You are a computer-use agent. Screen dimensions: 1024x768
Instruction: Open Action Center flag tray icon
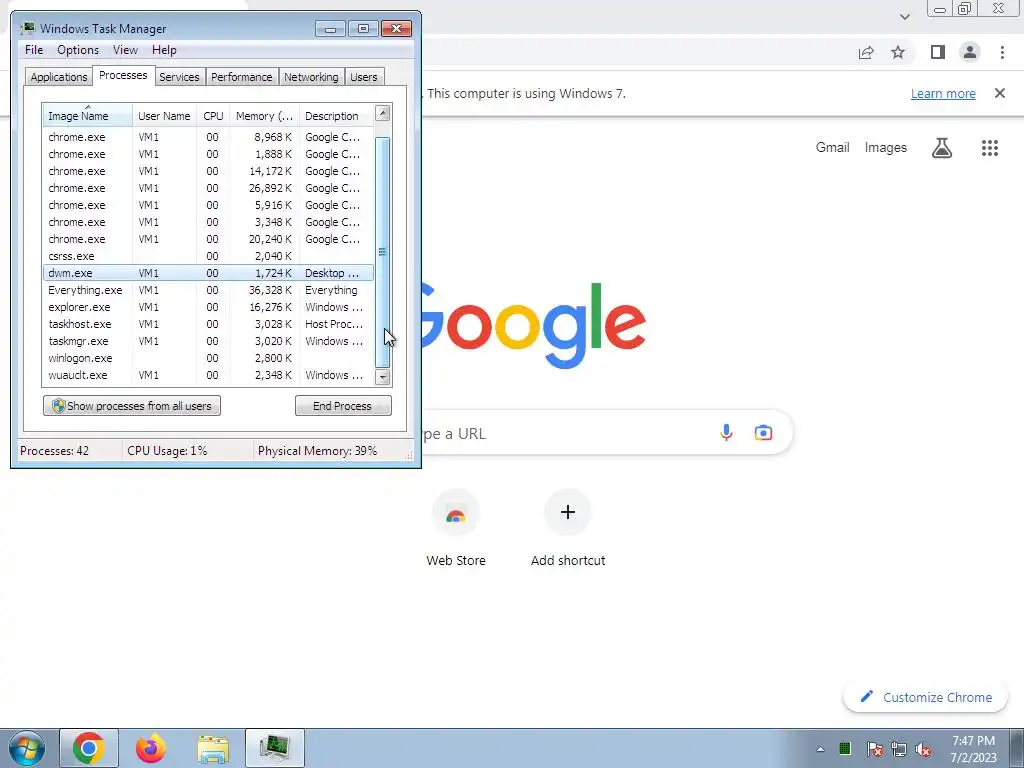pos(874,749)
